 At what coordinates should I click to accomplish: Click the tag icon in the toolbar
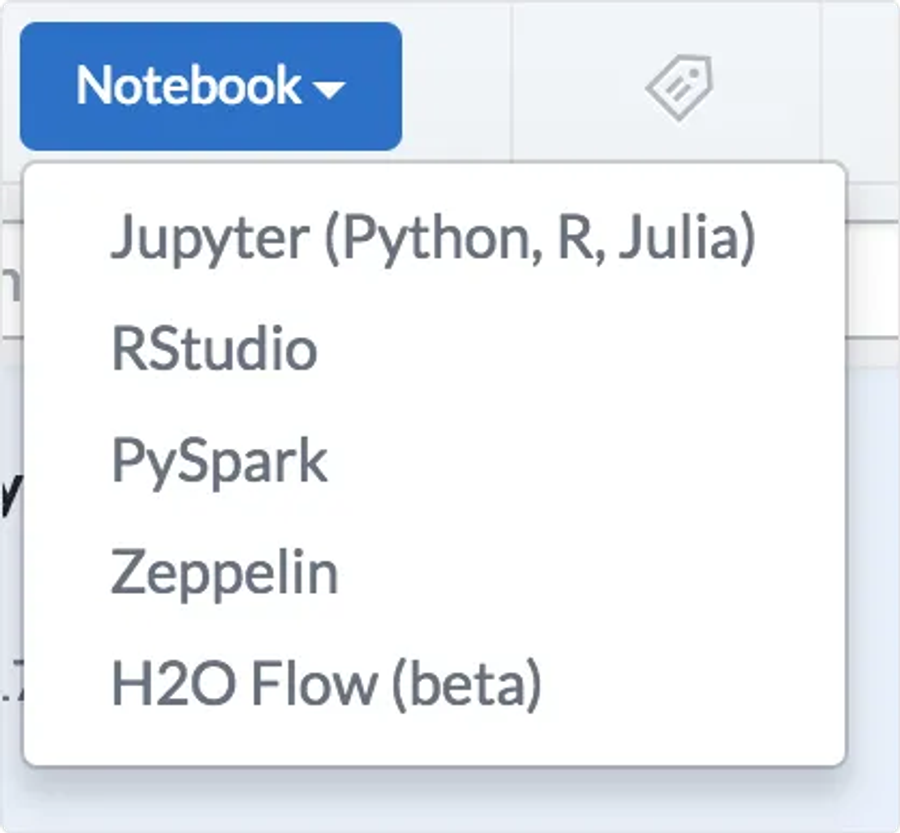[678, 87]
